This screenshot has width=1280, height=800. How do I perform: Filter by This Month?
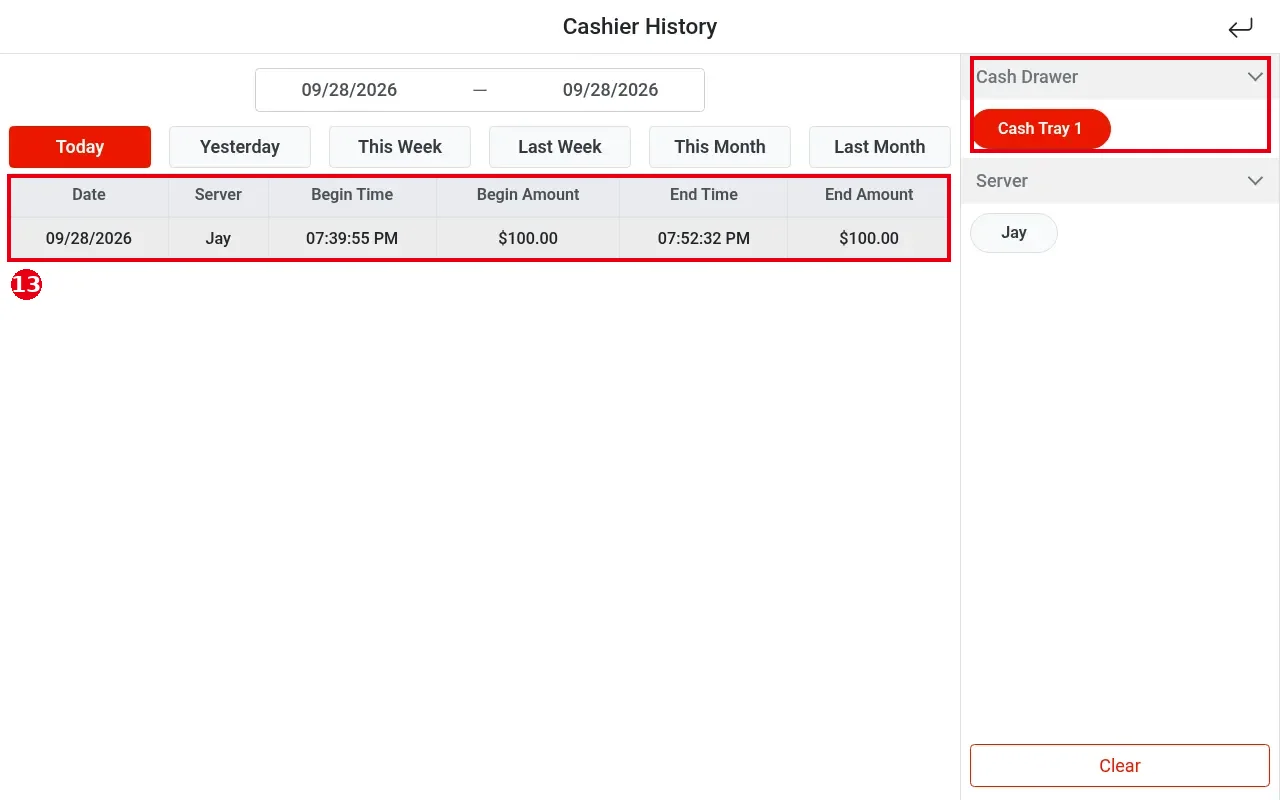point(720,147)
